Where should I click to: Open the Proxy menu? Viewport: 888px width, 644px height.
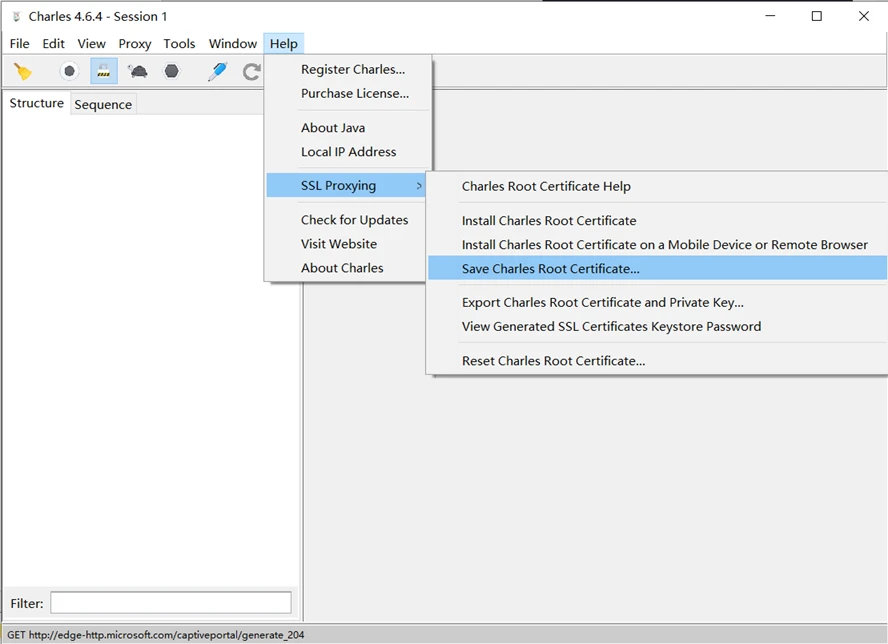coord(135,44)
